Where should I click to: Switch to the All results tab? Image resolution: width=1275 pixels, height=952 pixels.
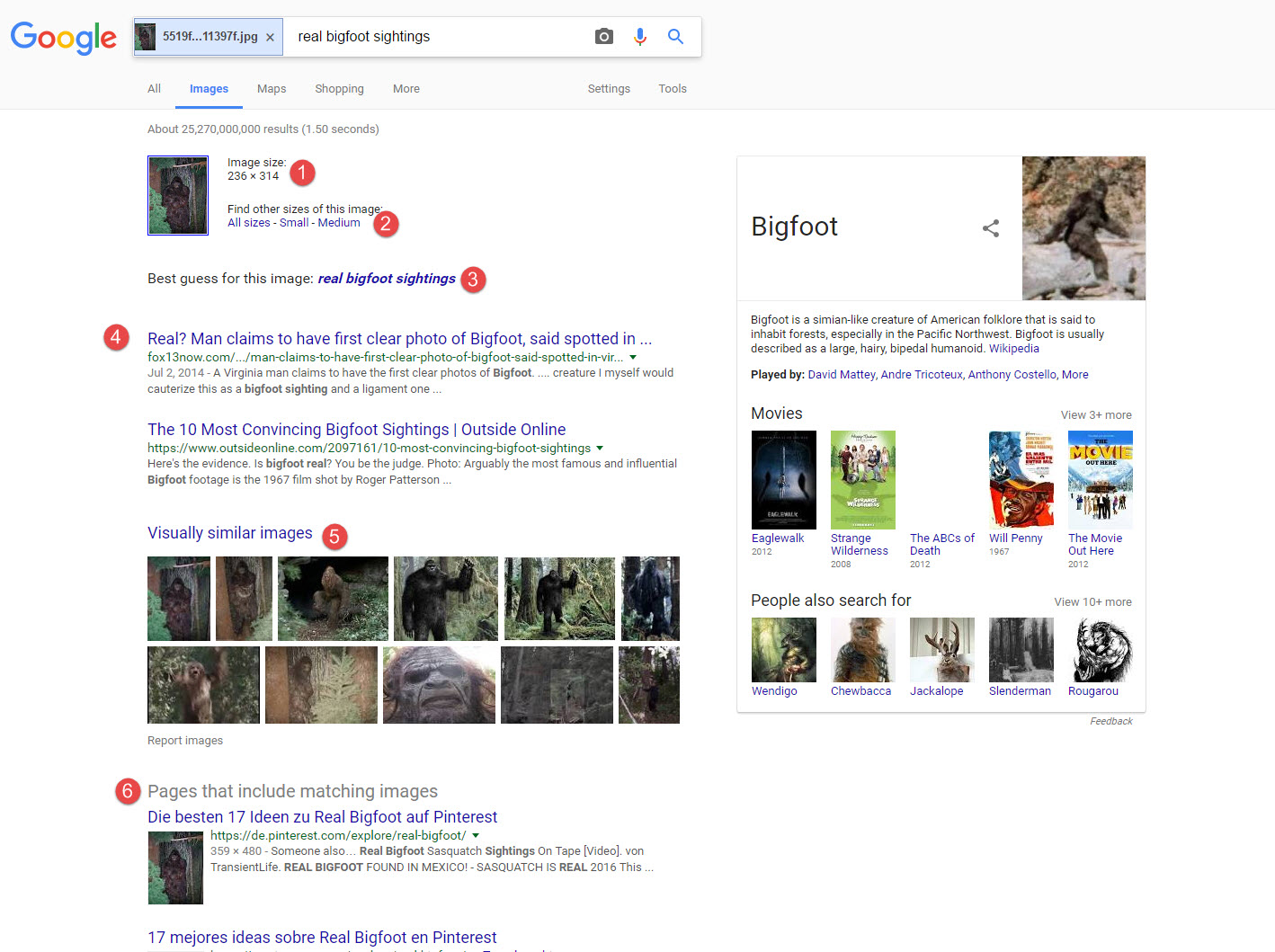click(155, 89)
